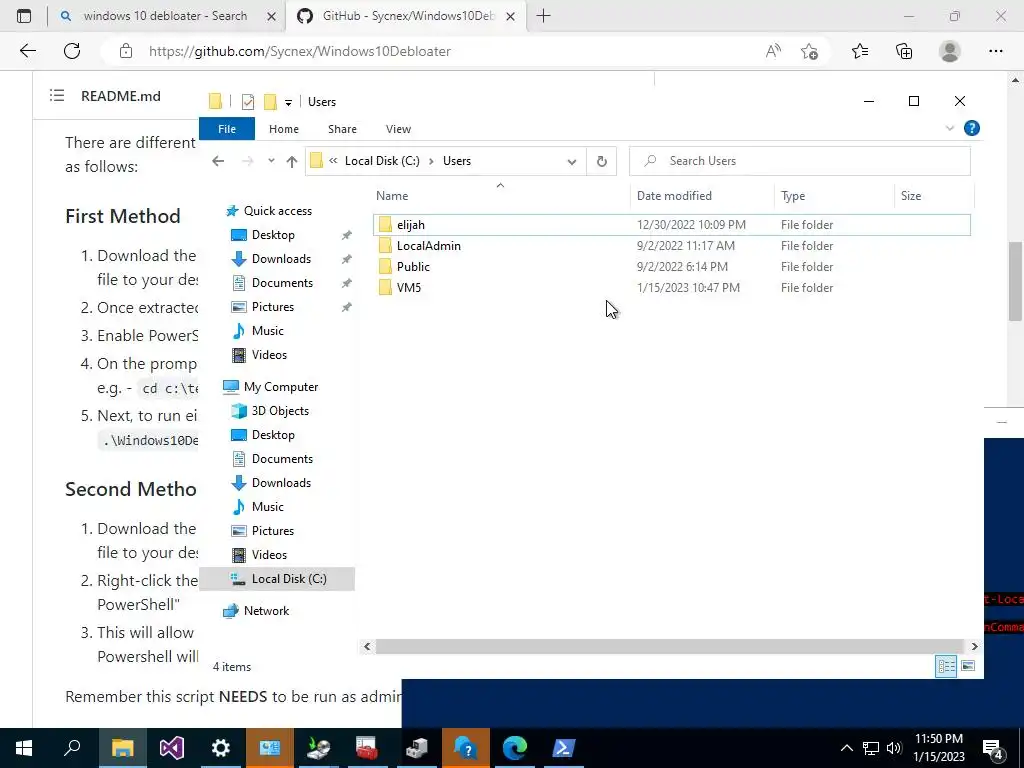Open the elijah folder
The width and height of the screenshot is (1024, 768).
tap(410, 225)
